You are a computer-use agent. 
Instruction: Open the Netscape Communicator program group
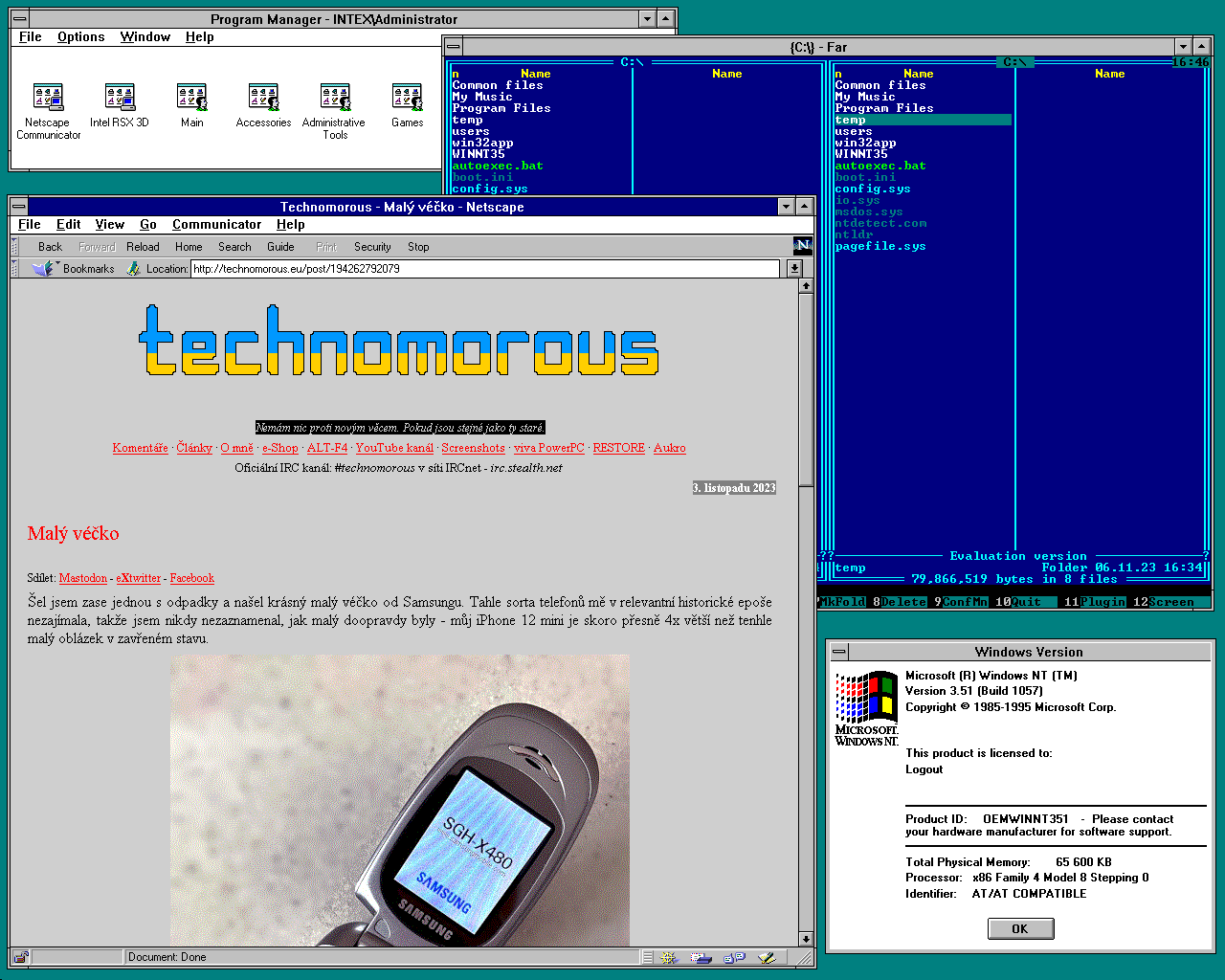[48, 98]
